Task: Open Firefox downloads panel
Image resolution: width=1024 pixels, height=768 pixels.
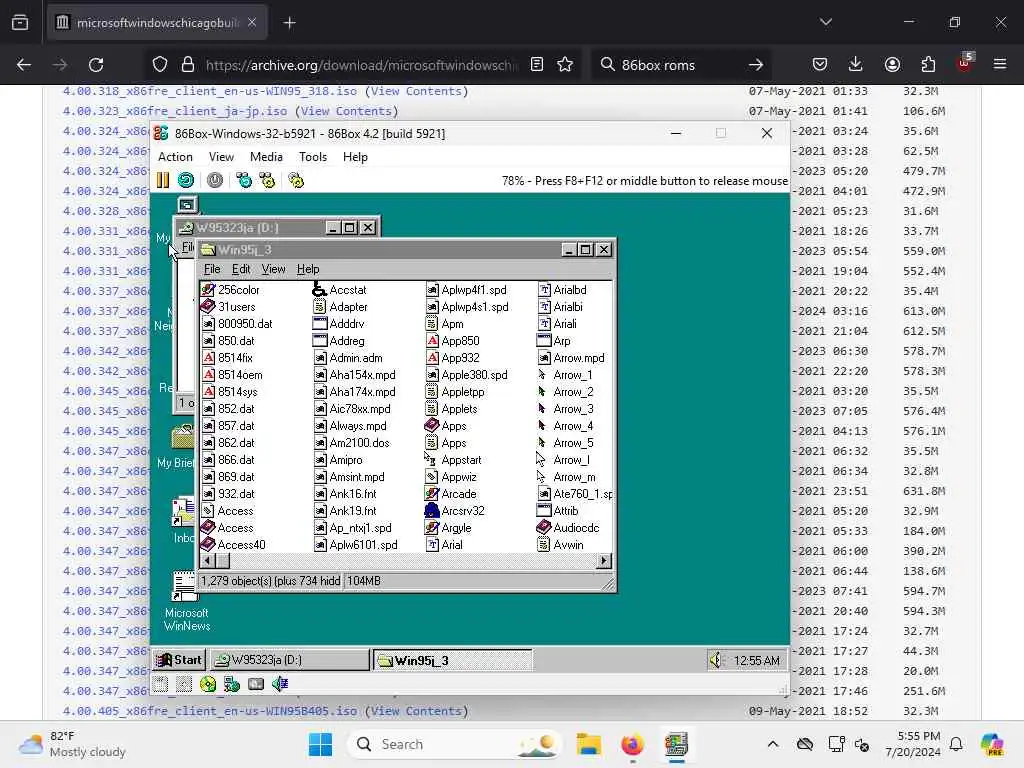Action: 856,65
